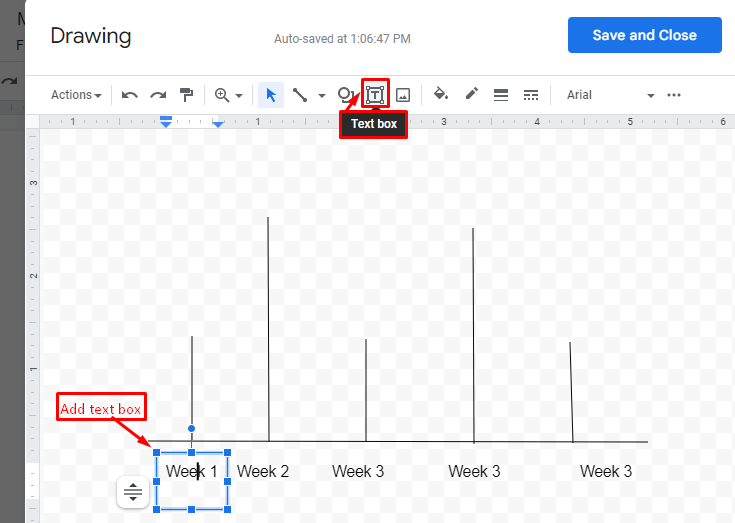Open the Fill color paint bucket
Viewport: 735px width, 523px height.
pos(441,94)
